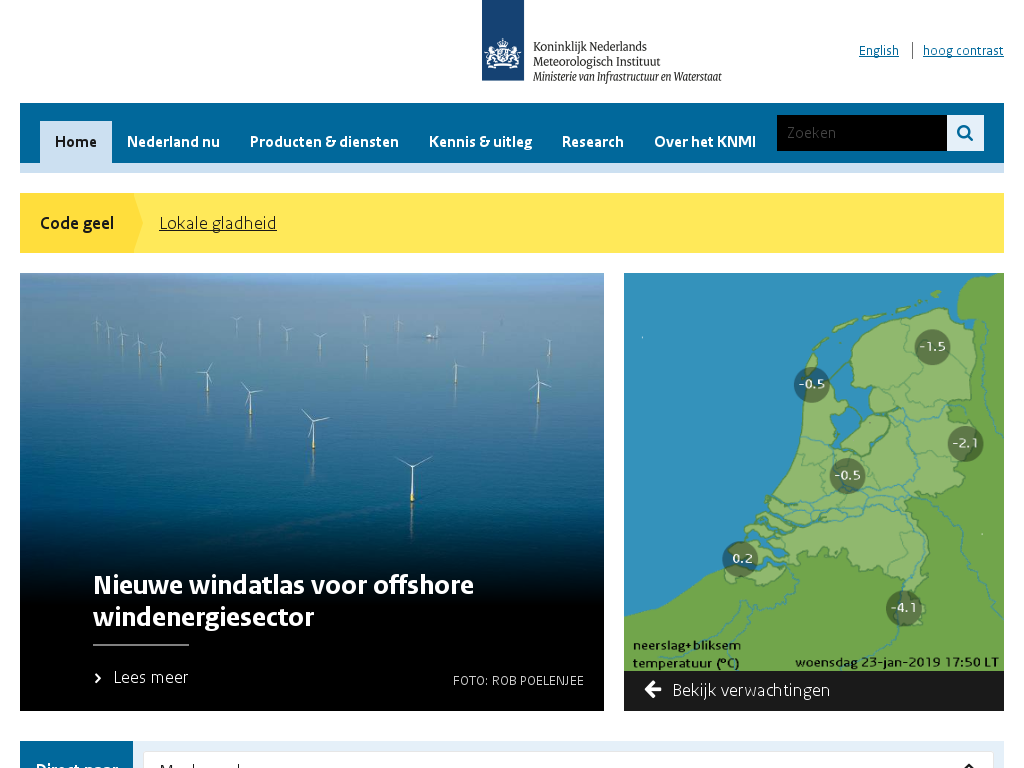The image size is (1024, 768).
Task: Click the chevron icon before Lees meer
Action: pyautogui.click(x=98, y=678)
